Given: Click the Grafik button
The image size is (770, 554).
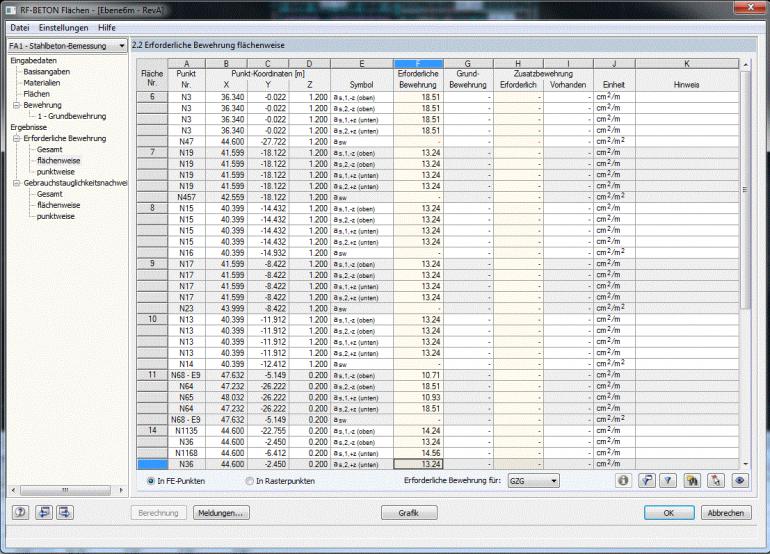Looking at the screenshot, I should click(409, 513).
